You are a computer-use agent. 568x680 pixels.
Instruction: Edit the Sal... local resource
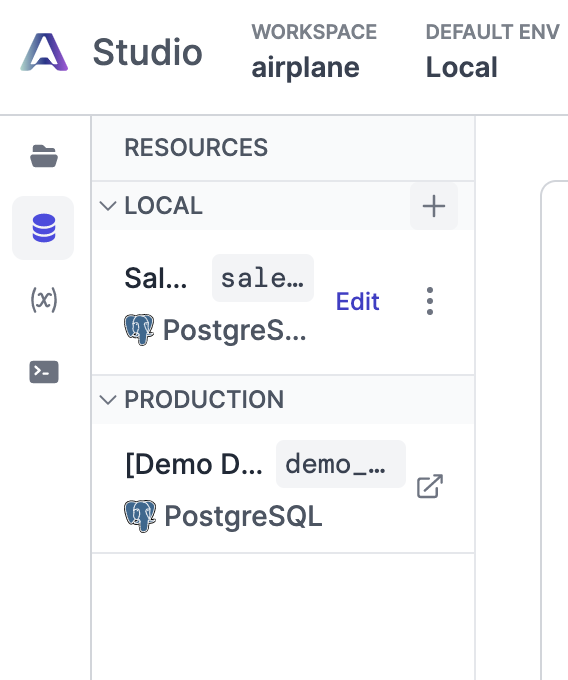tap(358, 301)
